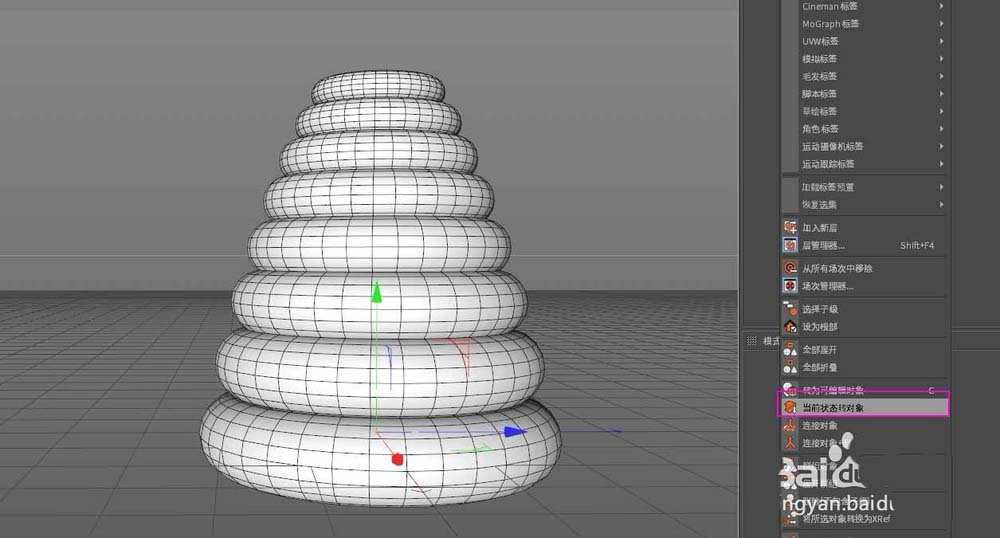
Task: Click the green Y-axis arrow handle
Action: (377, 292)
